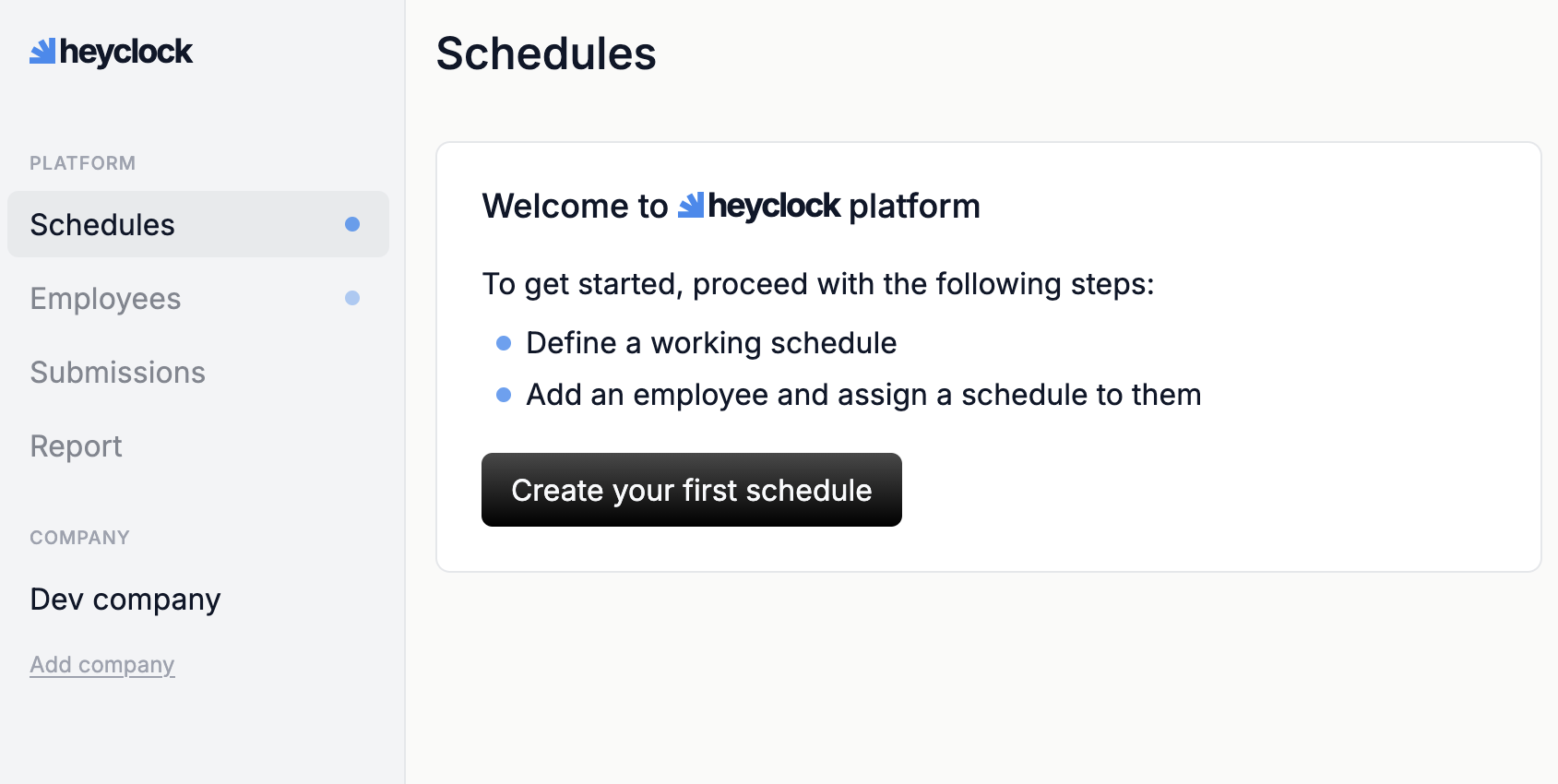Click the To get started instruction text
The width and height of the screenshot is (1558, 784).
(817, 284)
